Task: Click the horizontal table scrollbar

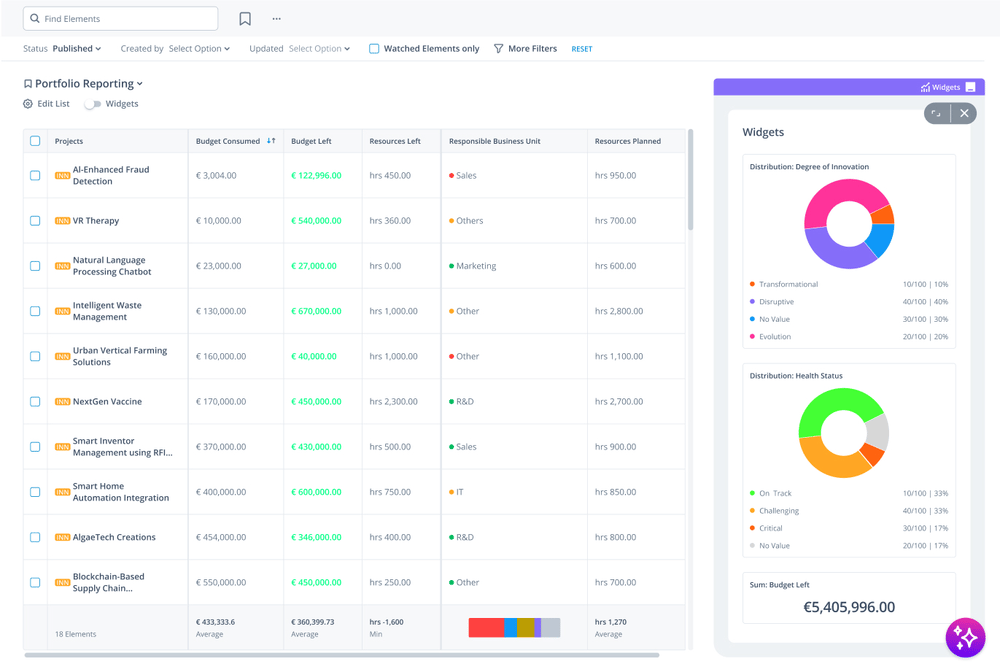Action: coord(342,655)
